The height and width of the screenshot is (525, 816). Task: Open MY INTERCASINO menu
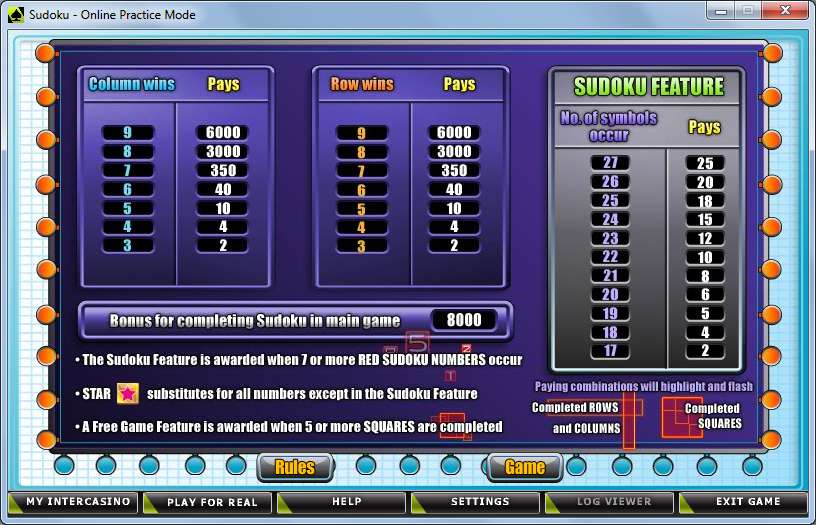[73, 502]
